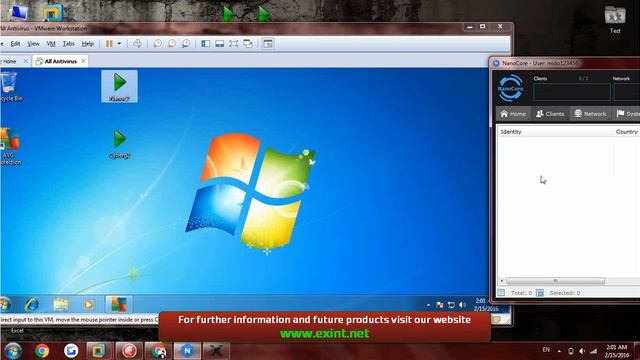Pause the virtual machine in VMware toolbar
640x360 pixels.
tap(109, 44)
